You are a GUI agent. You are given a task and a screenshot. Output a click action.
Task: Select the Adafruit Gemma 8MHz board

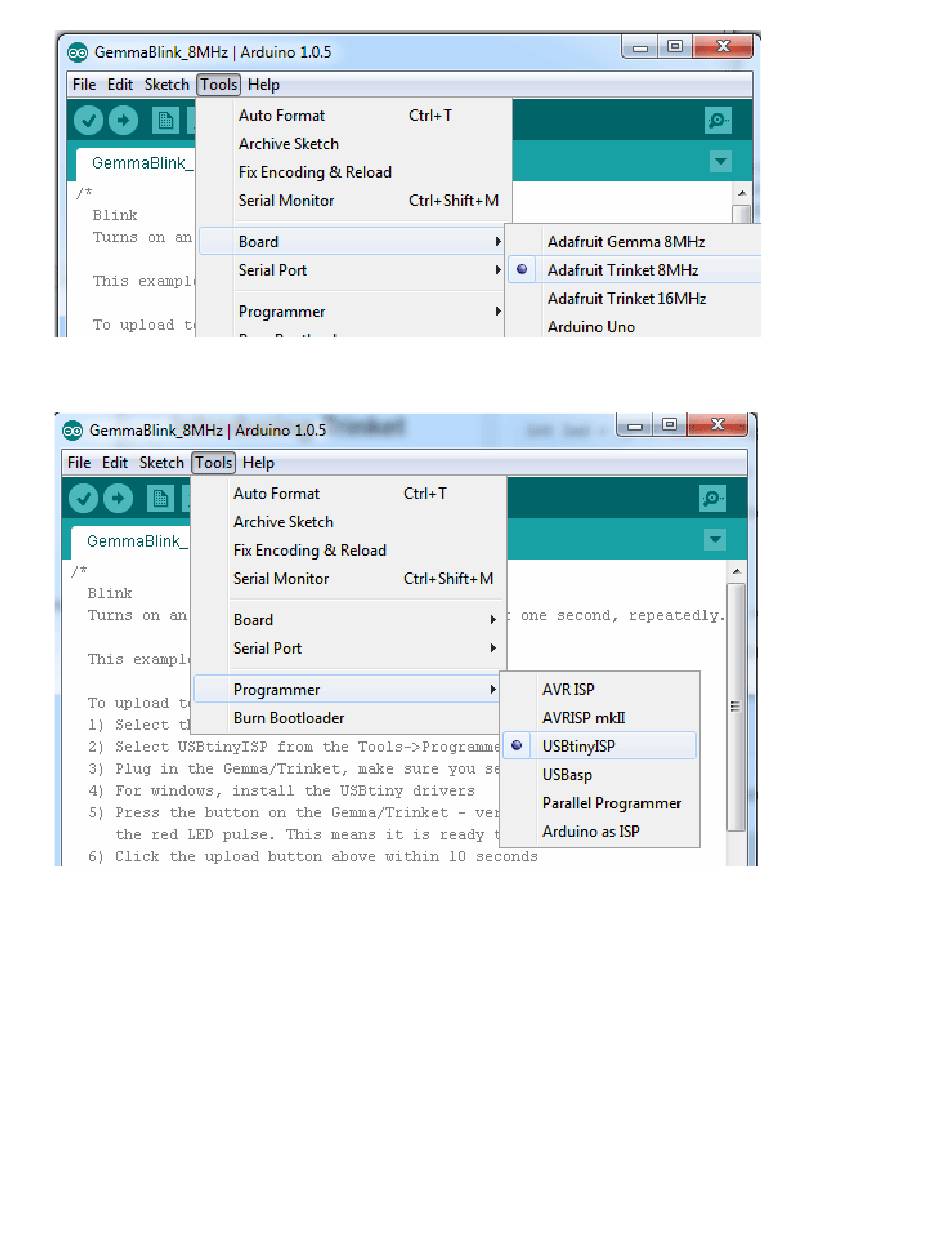(633, 242)
